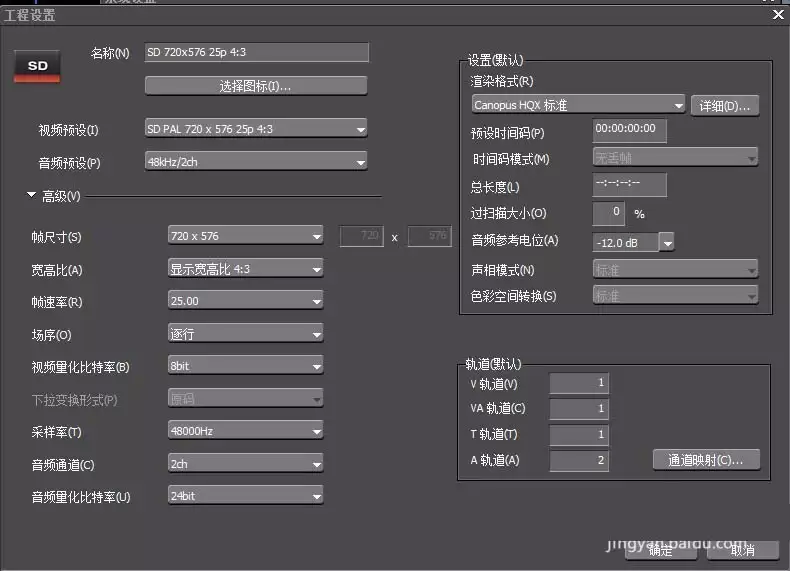Viewport: 790px width, 571px height.
Task: Open the 帧尺寸 720 x 576 dropdown
Action: click(x=245, y=236)
